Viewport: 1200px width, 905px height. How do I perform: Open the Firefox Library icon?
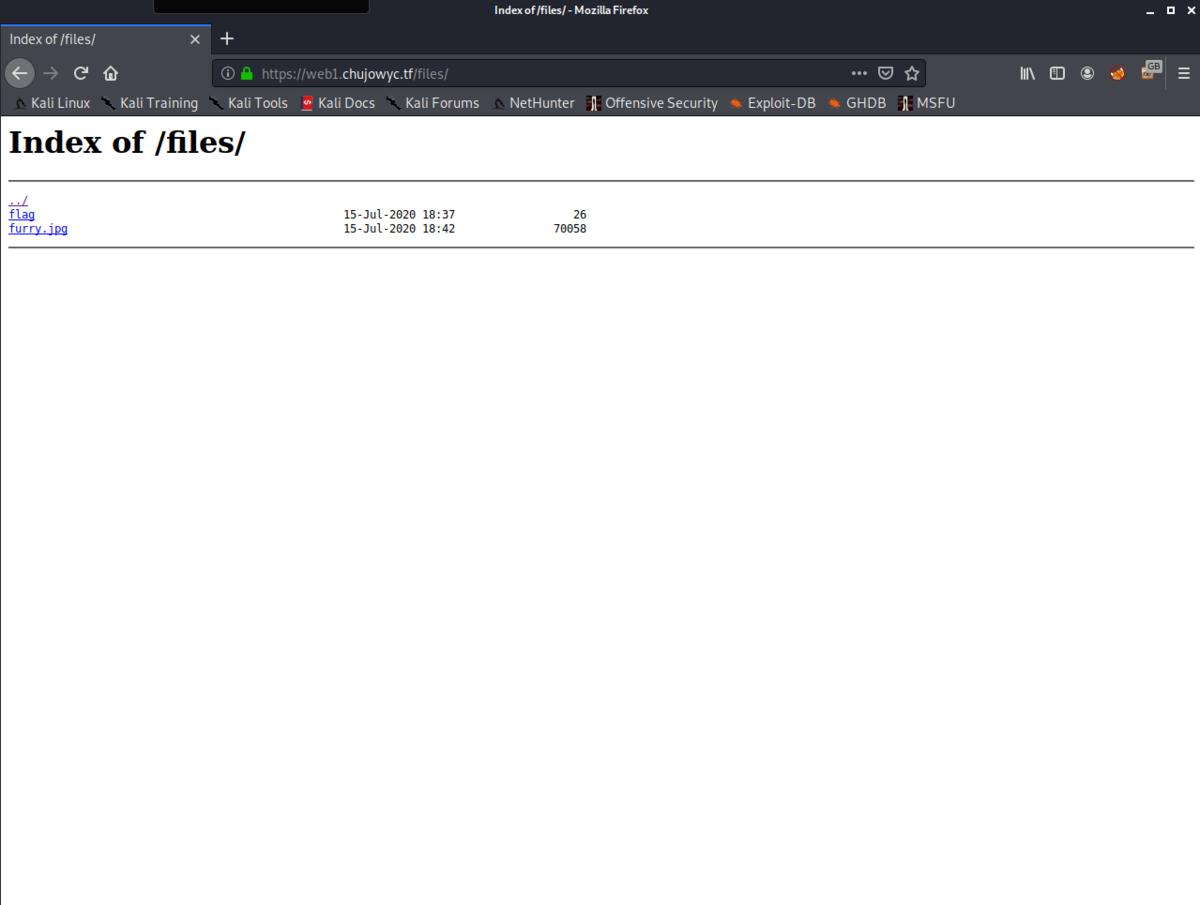(x=1027, y=72)
